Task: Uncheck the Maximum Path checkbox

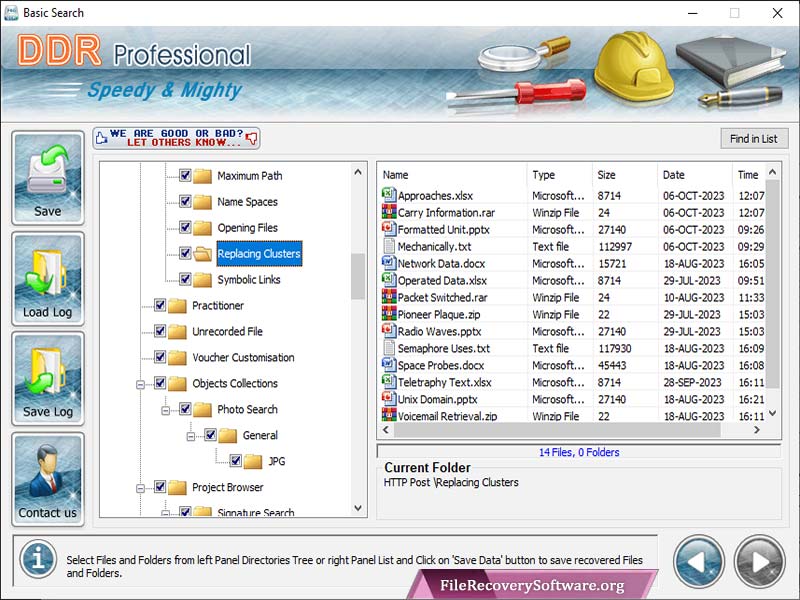Action: 185,176
